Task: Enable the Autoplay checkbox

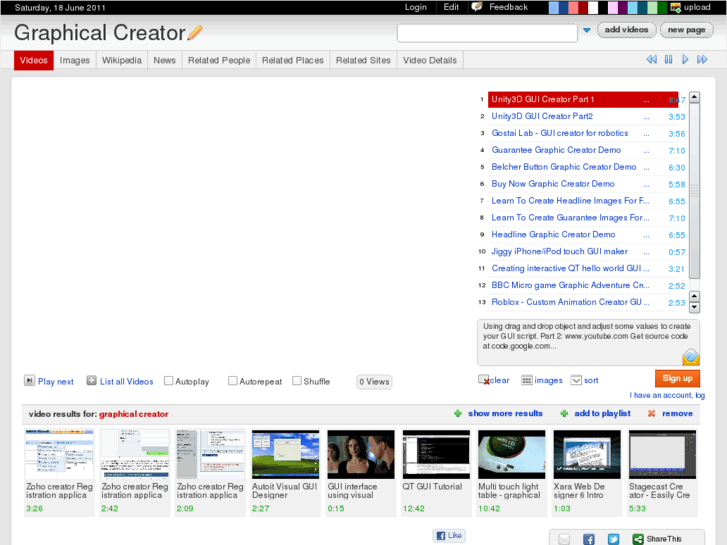Action: (169, 381)
